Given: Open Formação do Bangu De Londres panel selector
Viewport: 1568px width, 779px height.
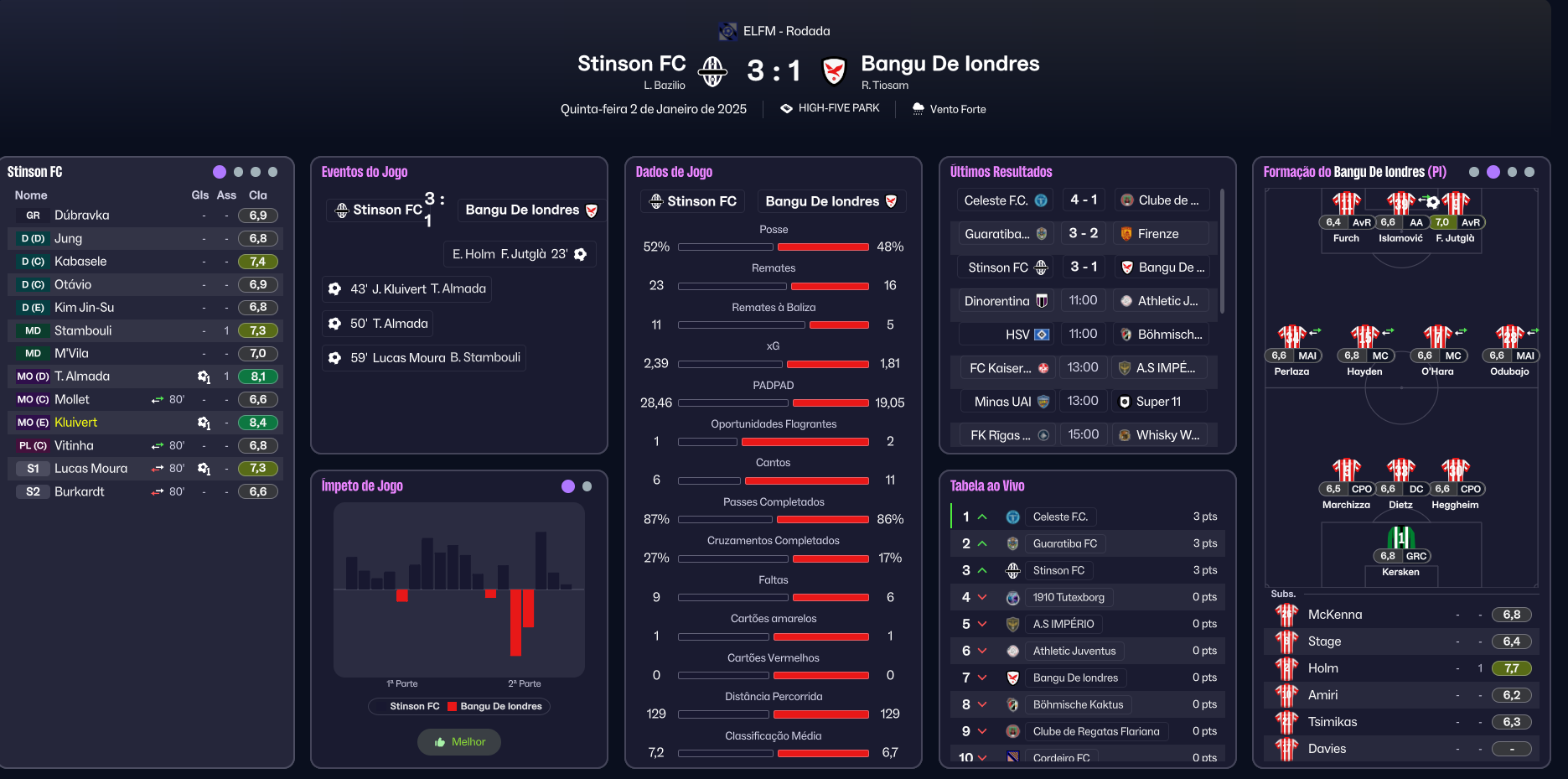Looking at the screenshot, I should coord(1354,172).
